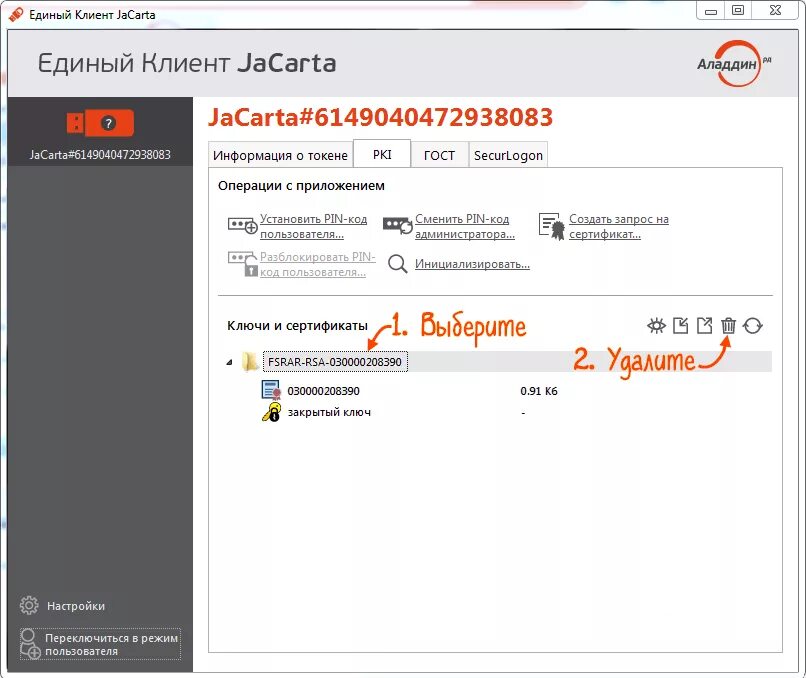This screenshot has height=678, width=806.
Task: Open Сменить PIN-код администратора link
Action: (x=465, y=226)
